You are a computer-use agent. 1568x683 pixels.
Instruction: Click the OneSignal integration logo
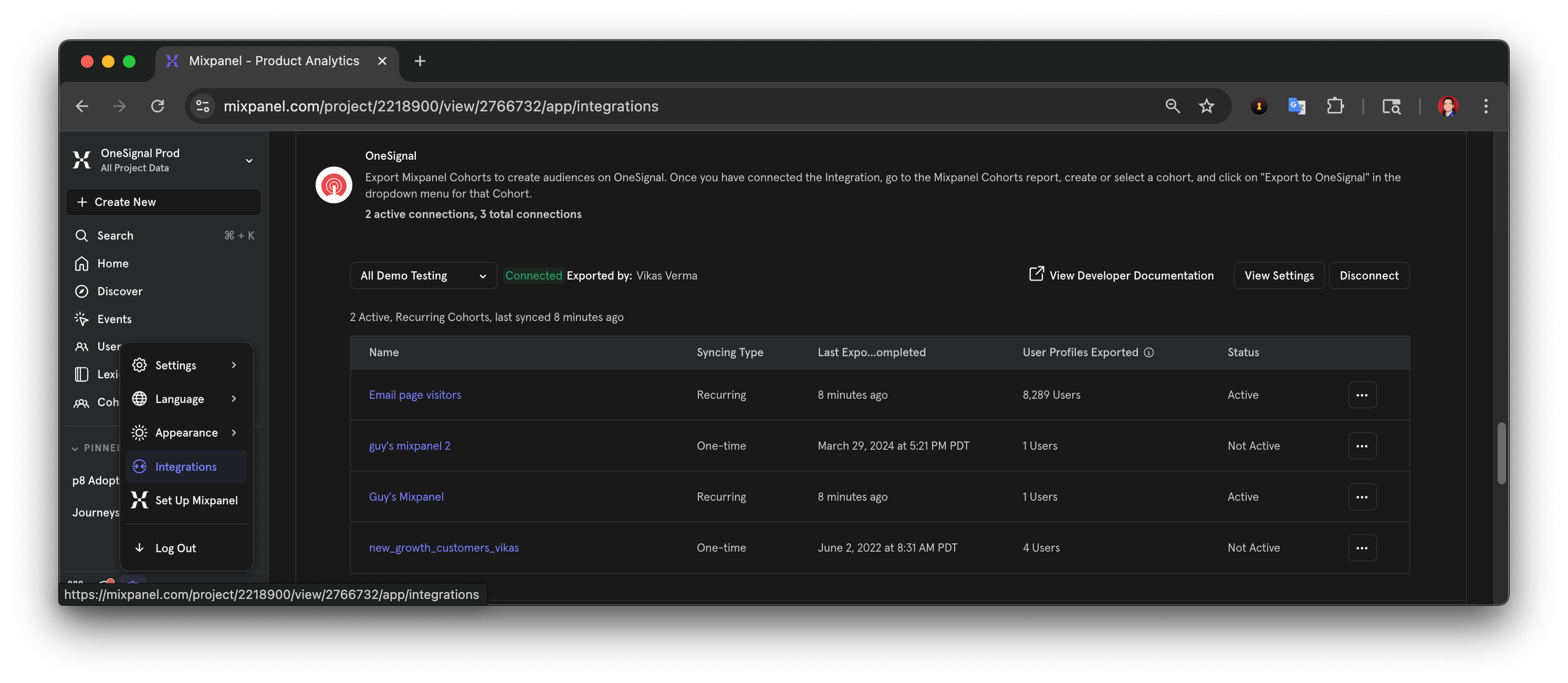(x=333, y=185)
